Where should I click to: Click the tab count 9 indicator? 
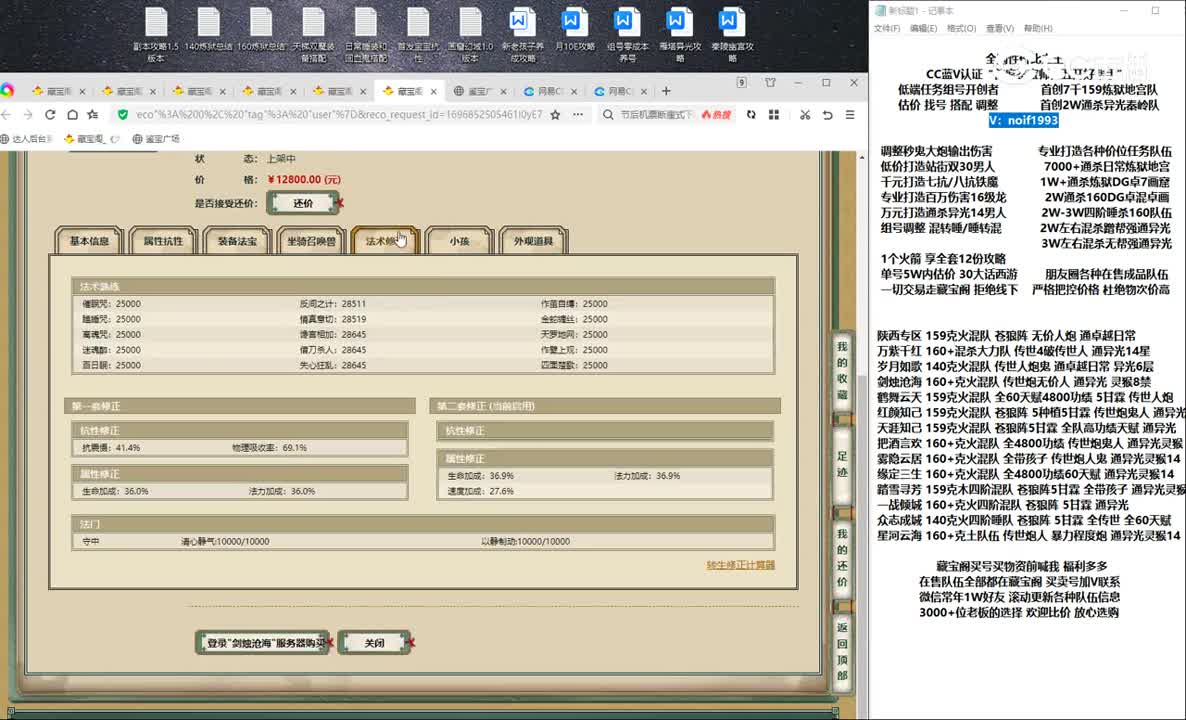(741, 82)
